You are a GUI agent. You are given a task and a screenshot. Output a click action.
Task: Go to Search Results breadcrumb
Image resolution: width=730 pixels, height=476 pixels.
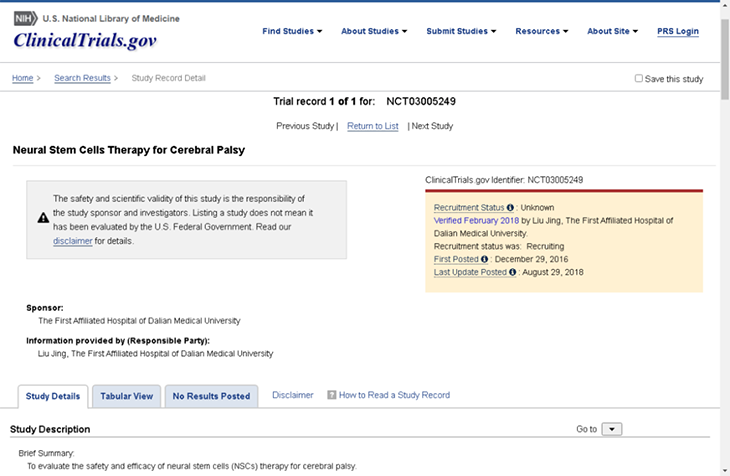click(x=82, y=78)
